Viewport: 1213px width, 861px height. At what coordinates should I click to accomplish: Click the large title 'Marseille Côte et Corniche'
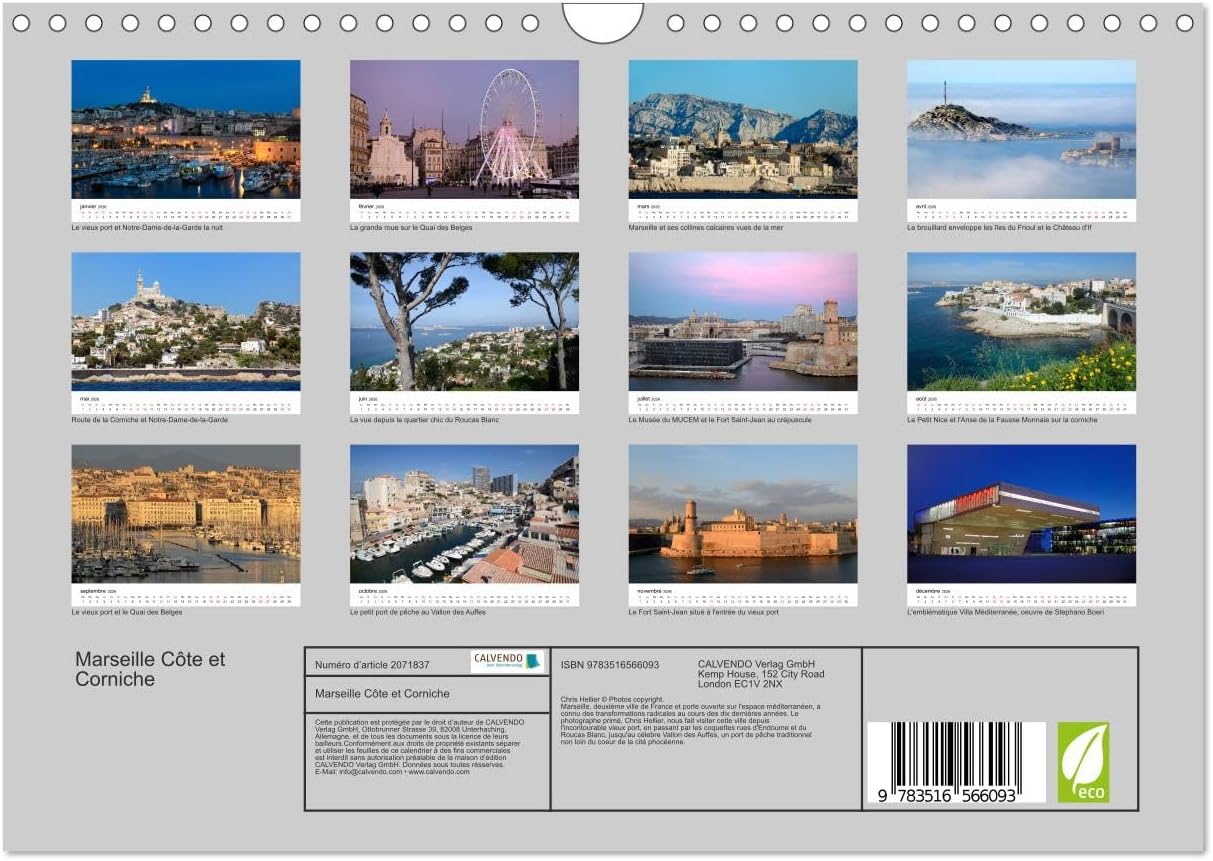point(150,669)
